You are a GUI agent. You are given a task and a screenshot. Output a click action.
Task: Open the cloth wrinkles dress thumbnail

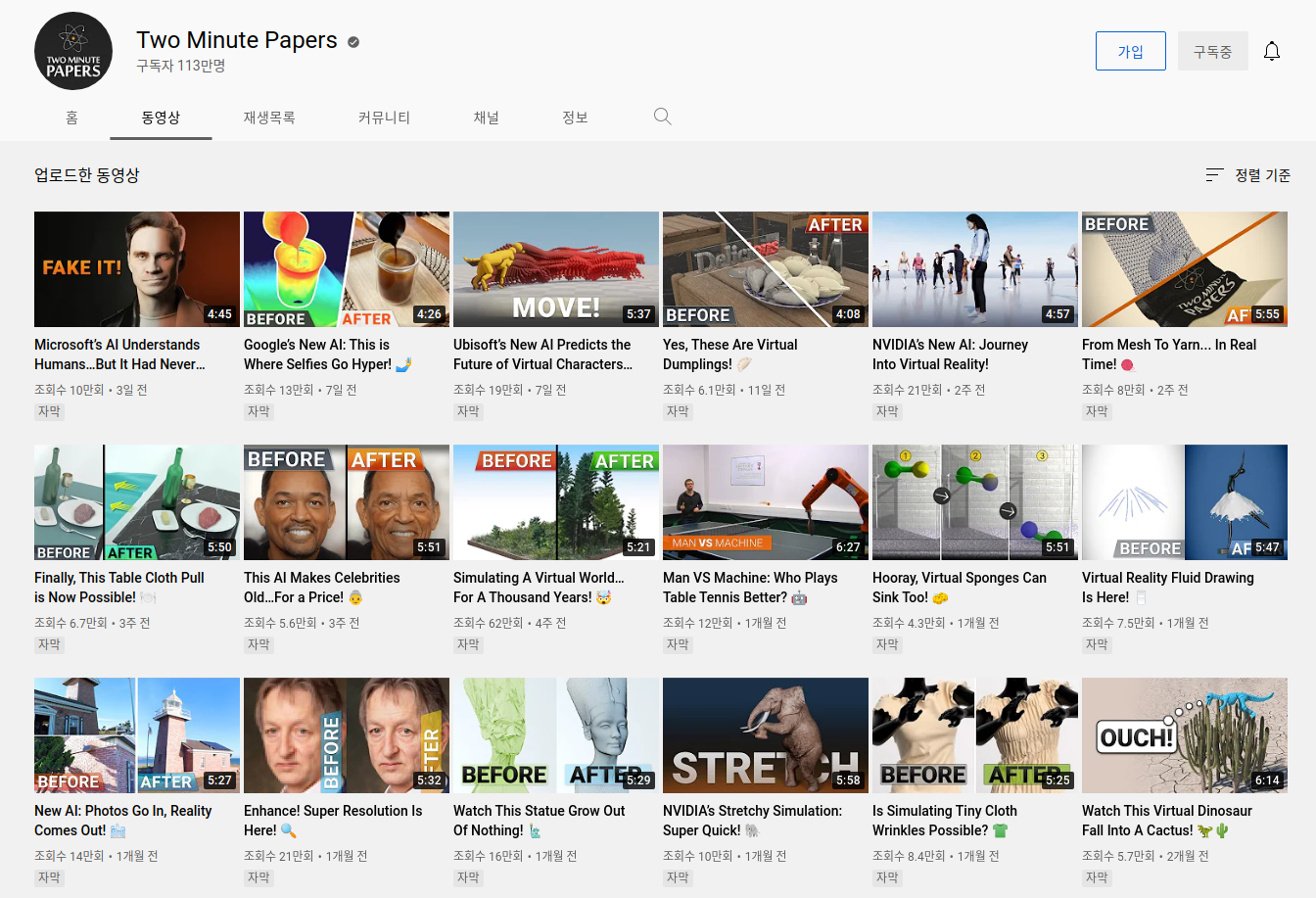(x=975, y=735)
